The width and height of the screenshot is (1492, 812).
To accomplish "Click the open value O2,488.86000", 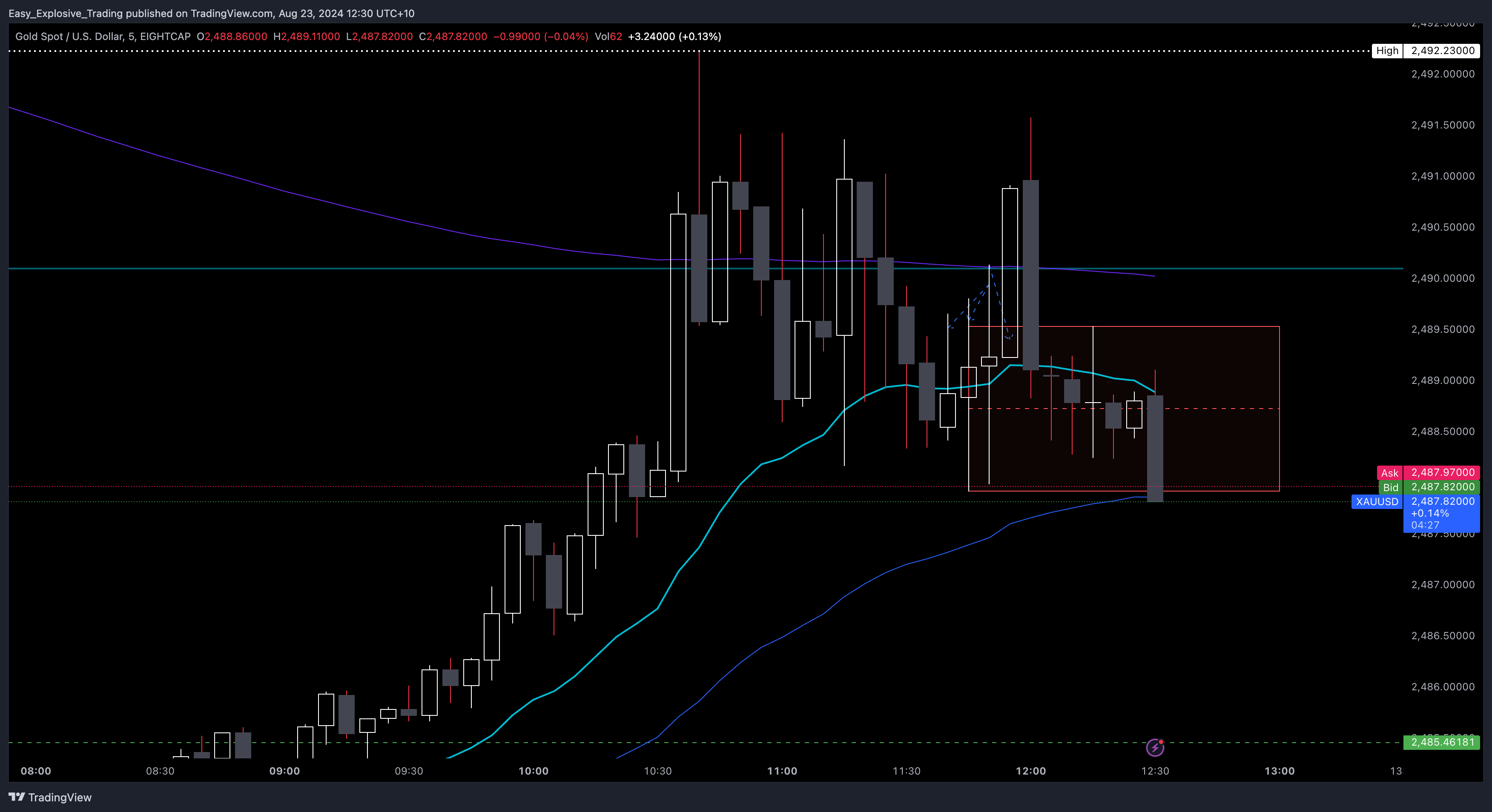I will point(232,37).
